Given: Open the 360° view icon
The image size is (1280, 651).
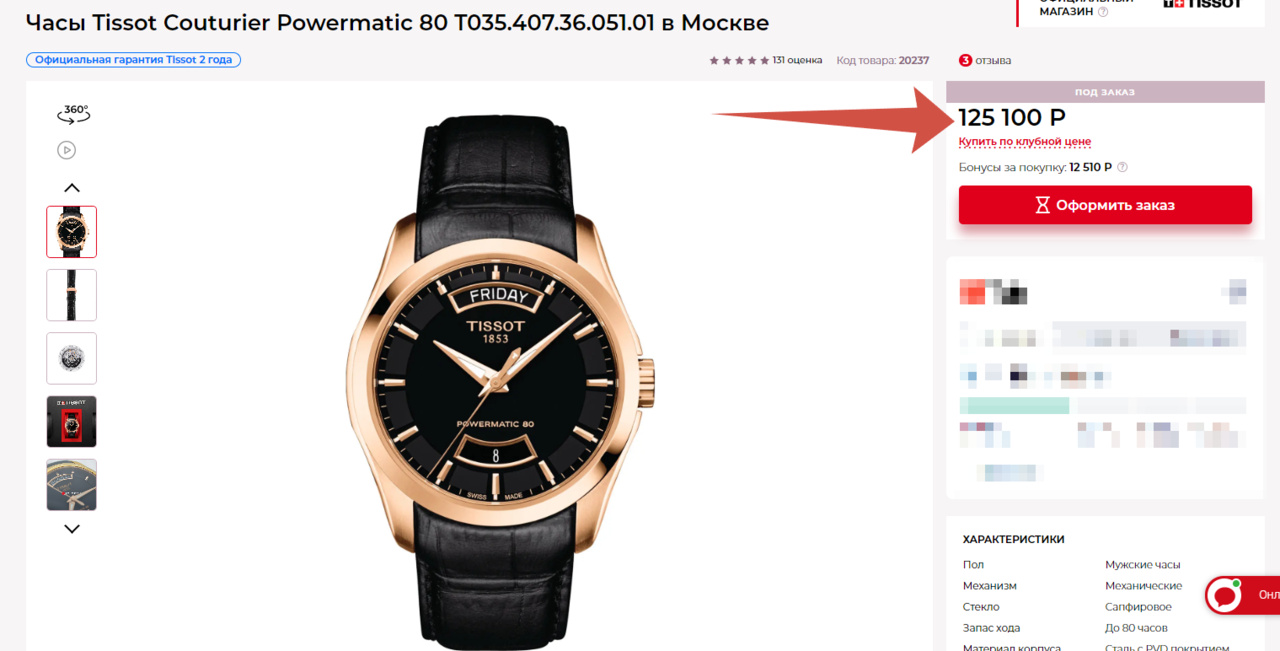Looking at the screenshot, I should [73, 114].
